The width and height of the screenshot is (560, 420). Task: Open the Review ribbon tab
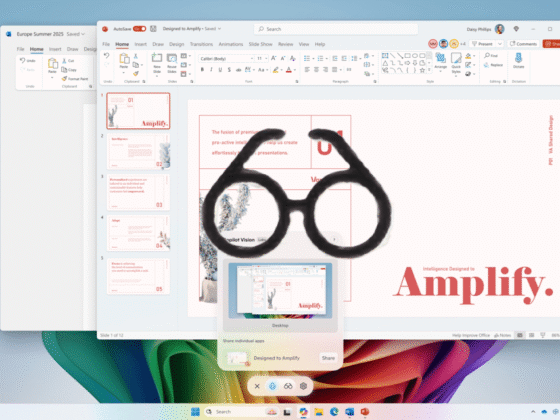(x=285, y=44)
